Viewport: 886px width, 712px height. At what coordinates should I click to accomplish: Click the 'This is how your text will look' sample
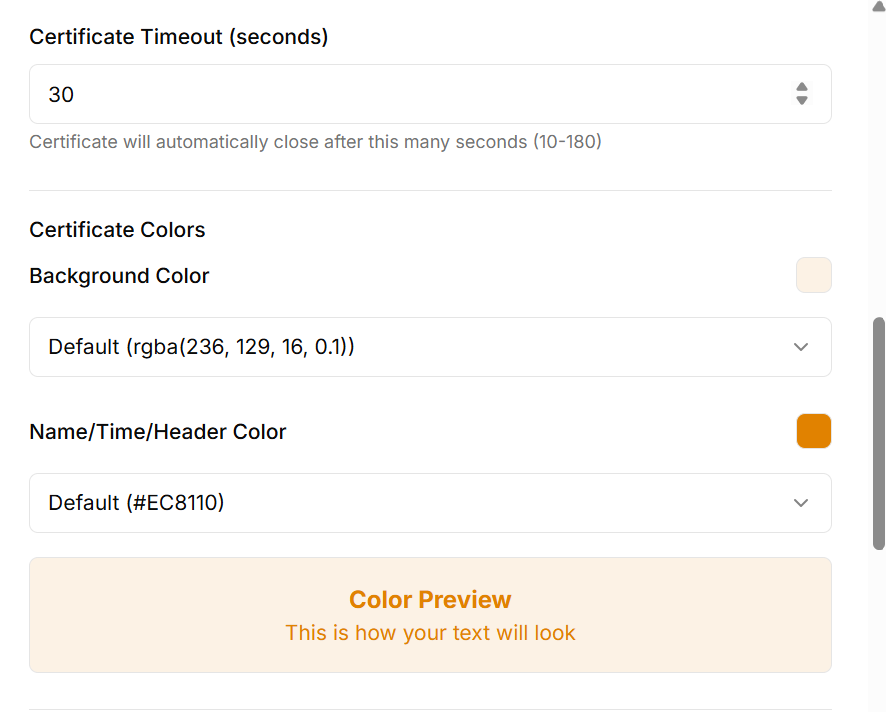click(430, 633)
